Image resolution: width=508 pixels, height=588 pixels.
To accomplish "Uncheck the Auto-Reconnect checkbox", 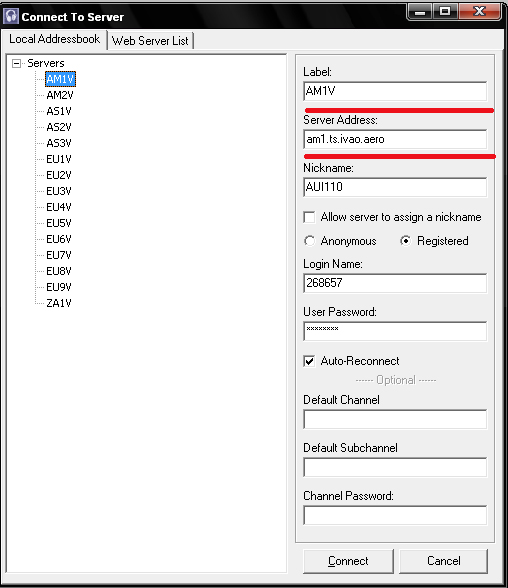I will click(309, 361).
